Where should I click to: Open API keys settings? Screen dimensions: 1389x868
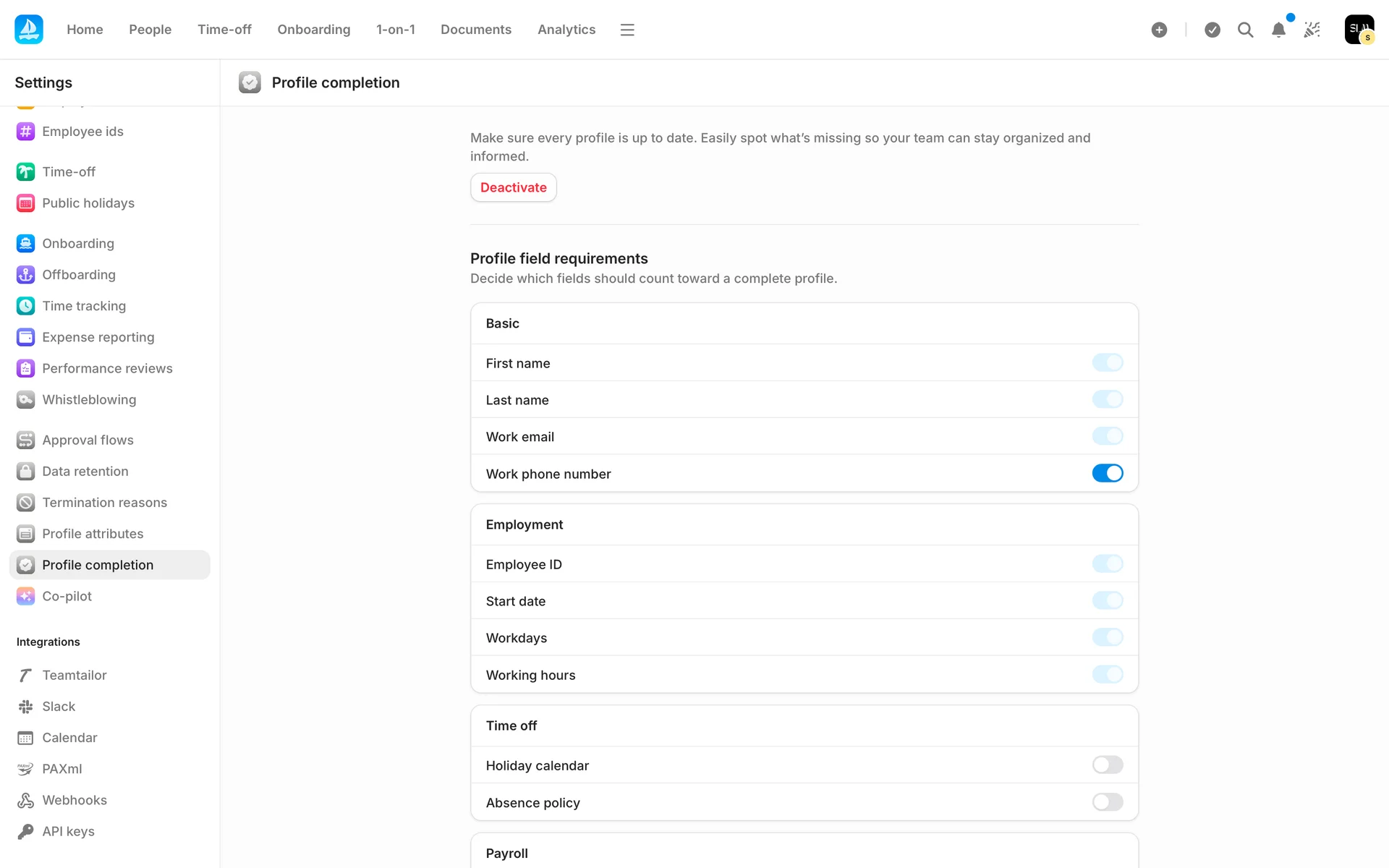pyautogui.click(x=68, y=832)
